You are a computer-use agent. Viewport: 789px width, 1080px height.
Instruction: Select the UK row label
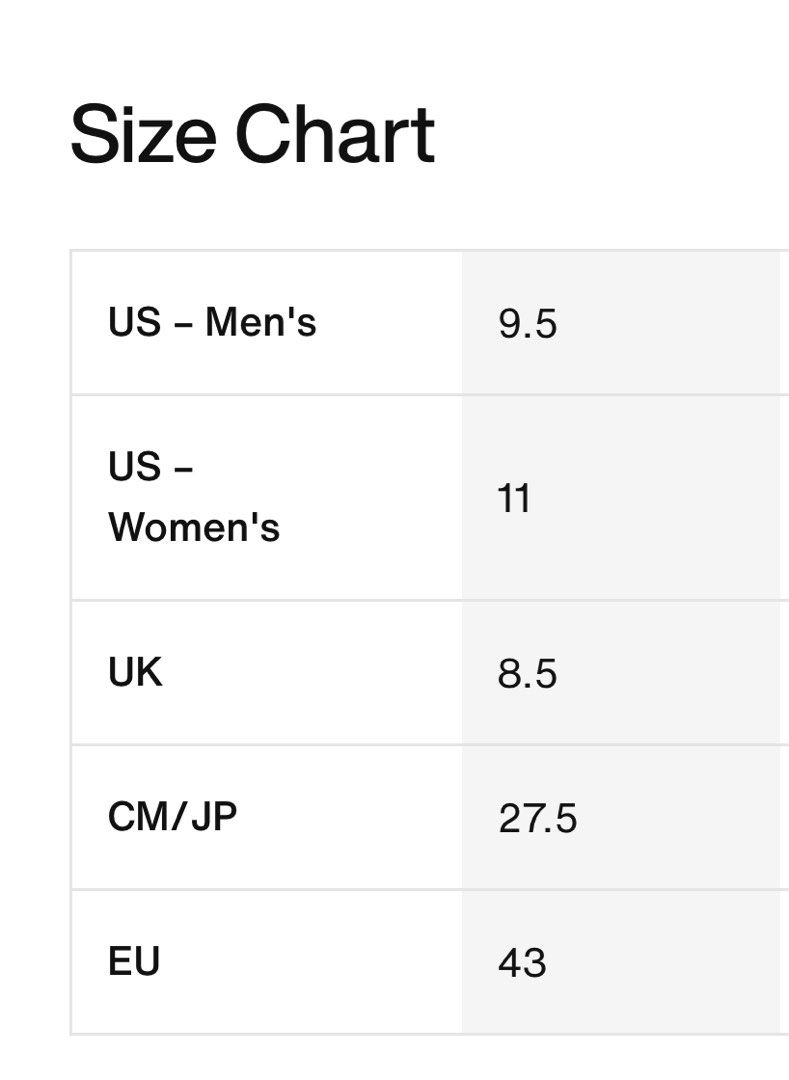(x=135, y=672)
